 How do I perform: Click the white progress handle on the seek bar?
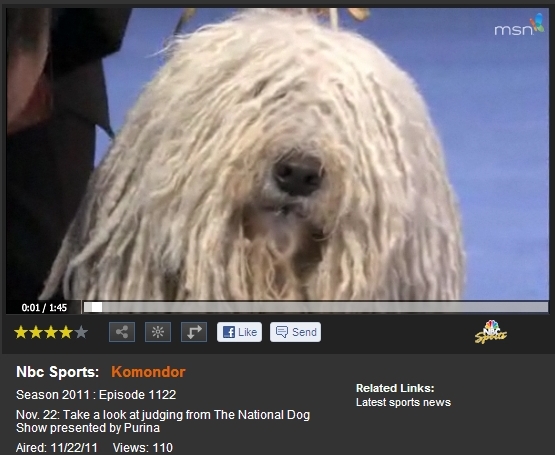97,307
